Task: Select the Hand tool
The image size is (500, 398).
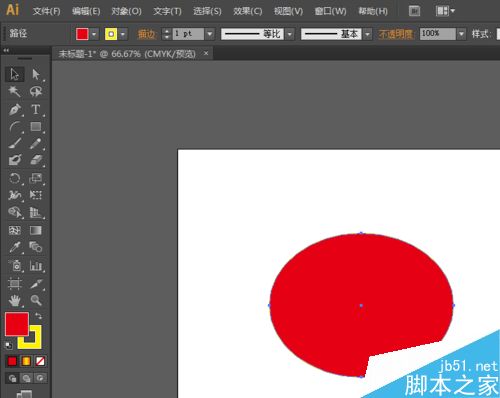Action: [14, 300]
